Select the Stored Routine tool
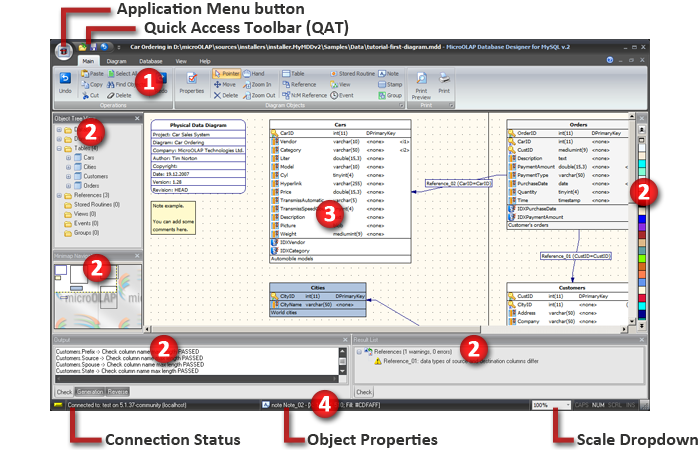This screenshot has width=700, height=450. [353, 74]
